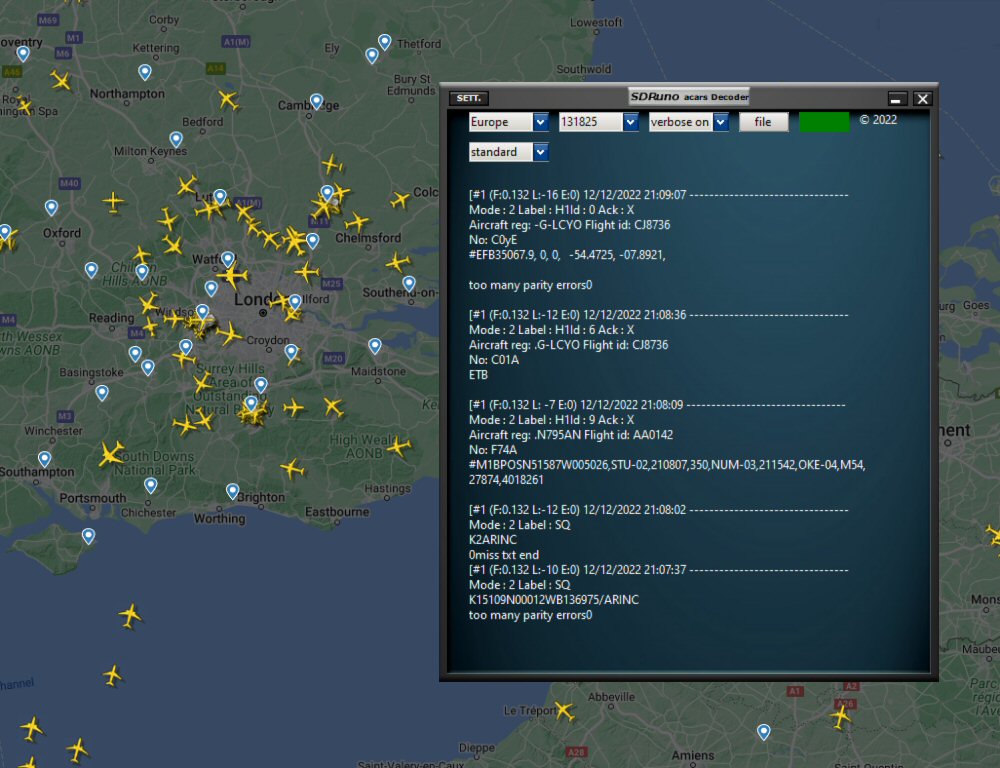Click the airplane icon above Chelmsford
This screenshot has height=768, width=1000.
(x=357, y=222)
